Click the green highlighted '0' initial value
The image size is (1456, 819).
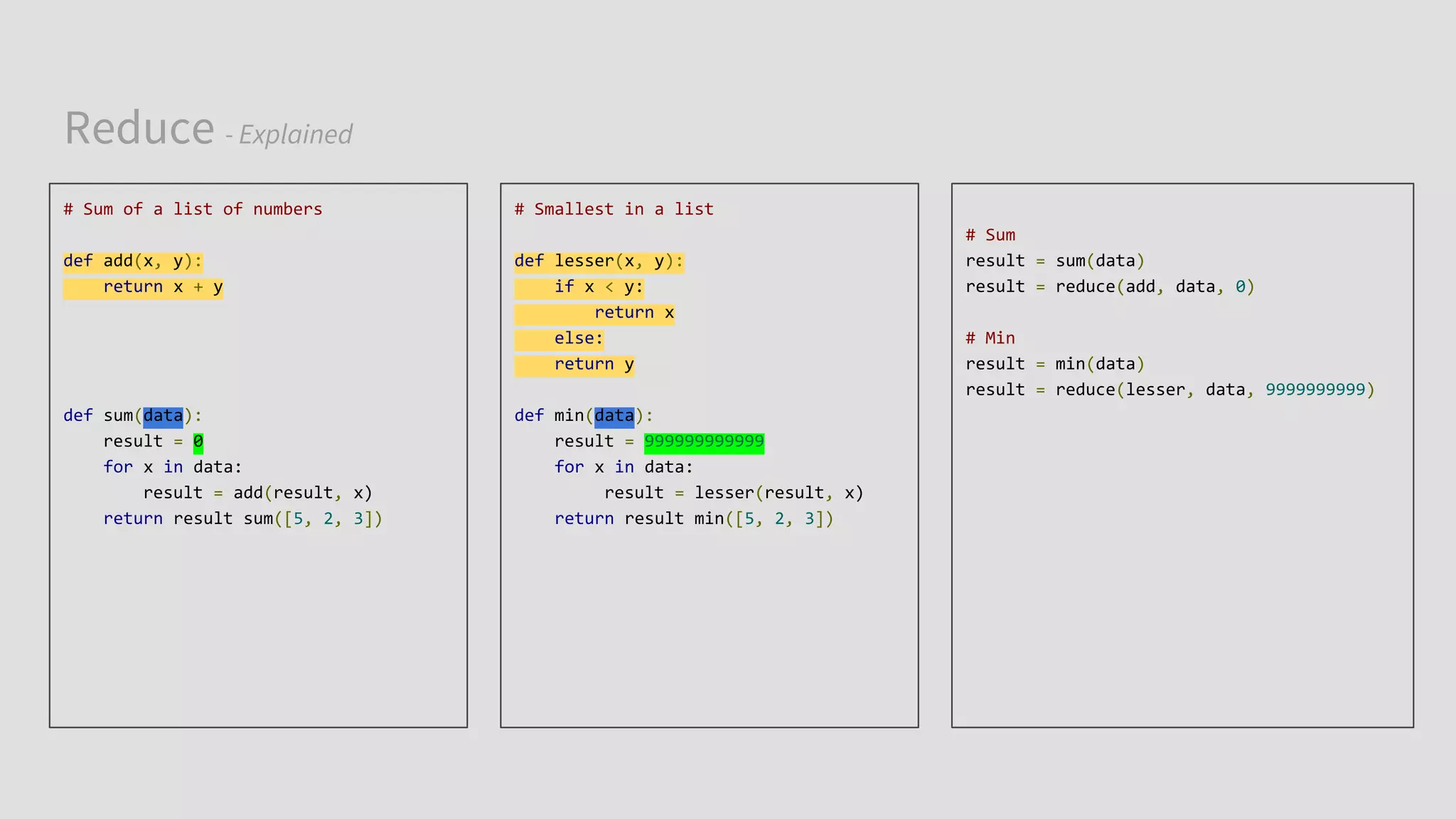tap(198, 441)
